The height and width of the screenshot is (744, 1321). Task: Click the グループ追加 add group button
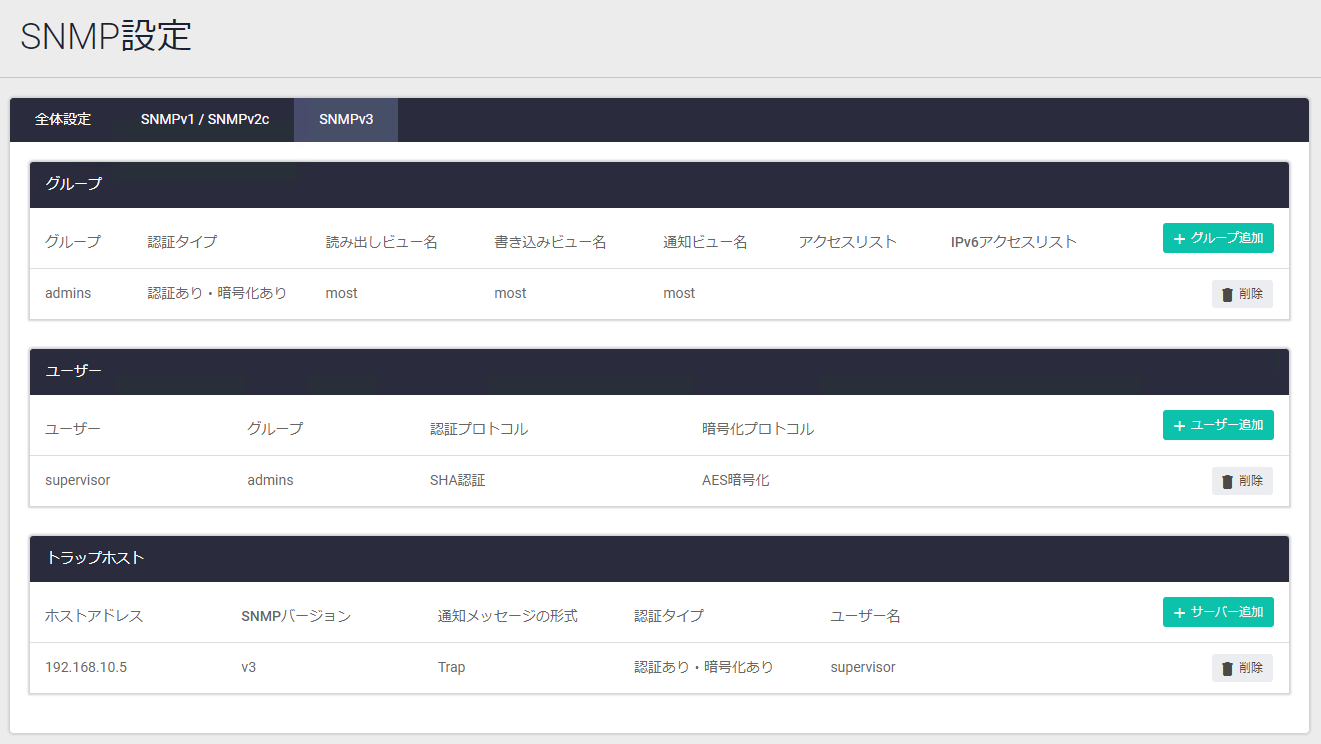click(1217, 238)
